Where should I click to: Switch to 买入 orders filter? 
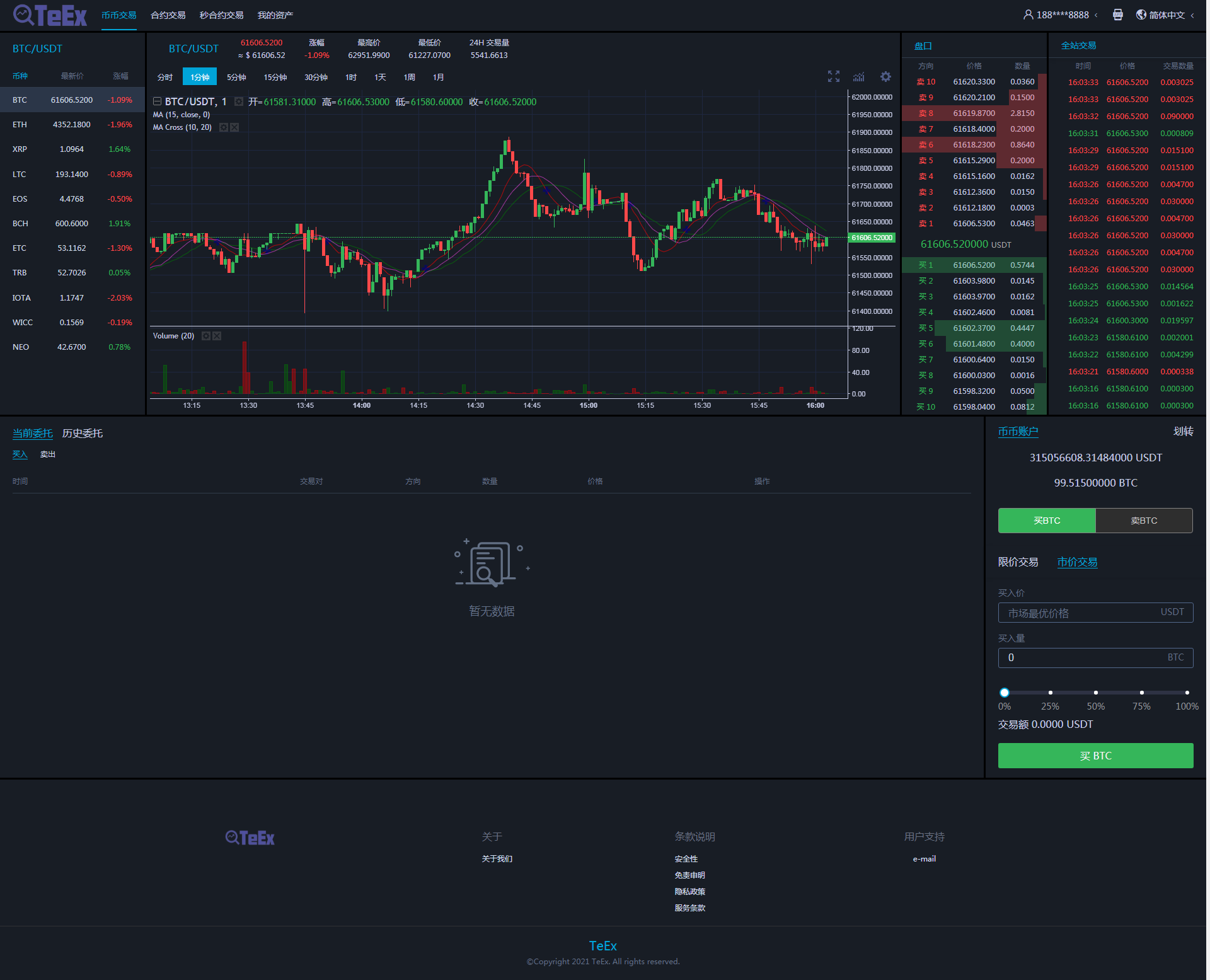(20, 454)
